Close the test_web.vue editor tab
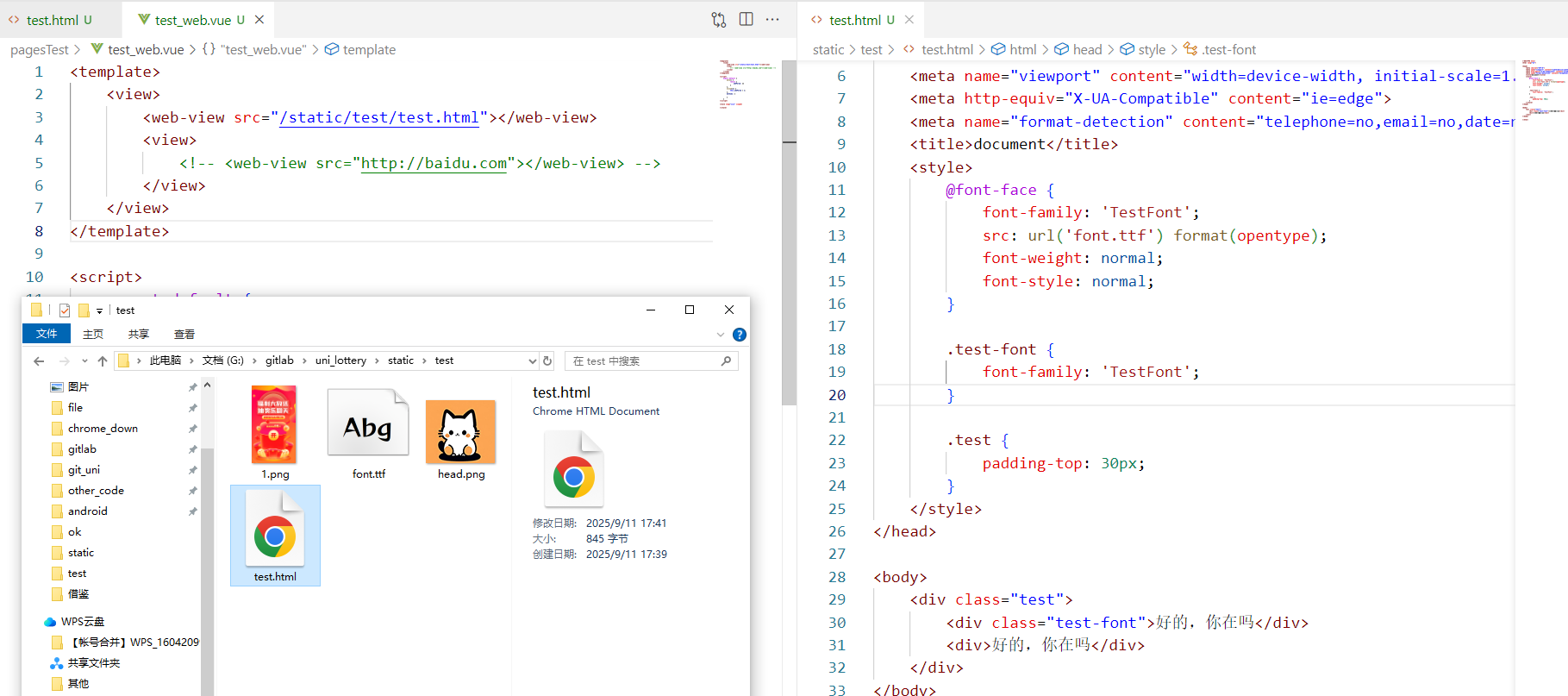 (x=259, y=20)
